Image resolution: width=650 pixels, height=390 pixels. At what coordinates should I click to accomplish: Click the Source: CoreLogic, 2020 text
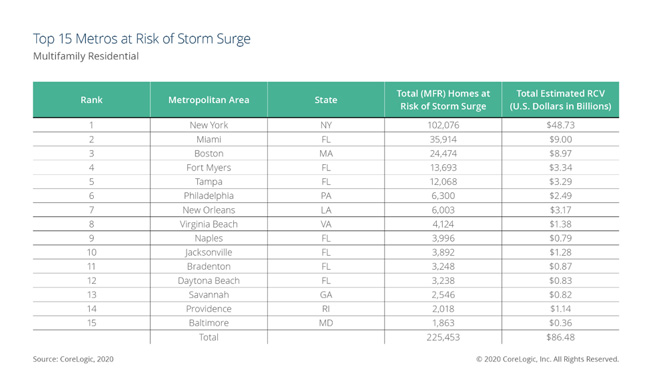tap(73, 359)
